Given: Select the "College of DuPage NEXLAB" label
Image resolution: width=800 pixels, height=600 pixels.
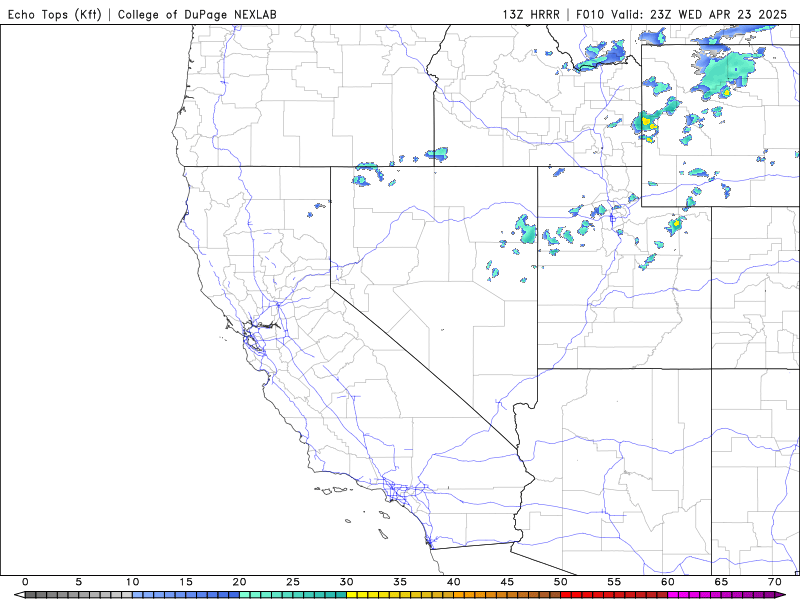Looking at the screenshot, I should point(197,14).
